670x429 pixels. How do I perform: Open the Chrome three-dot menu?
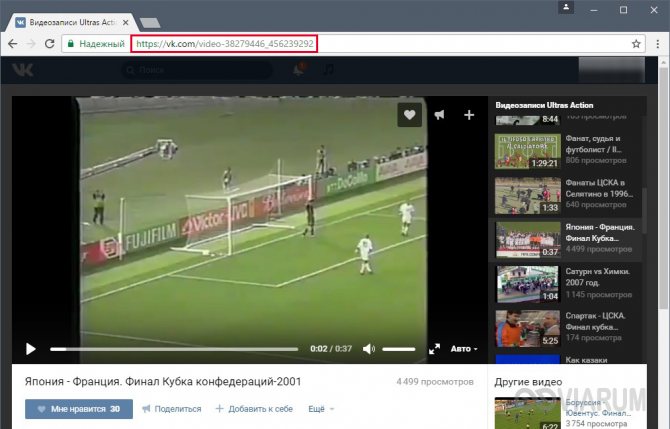click(x=658, y=44)
